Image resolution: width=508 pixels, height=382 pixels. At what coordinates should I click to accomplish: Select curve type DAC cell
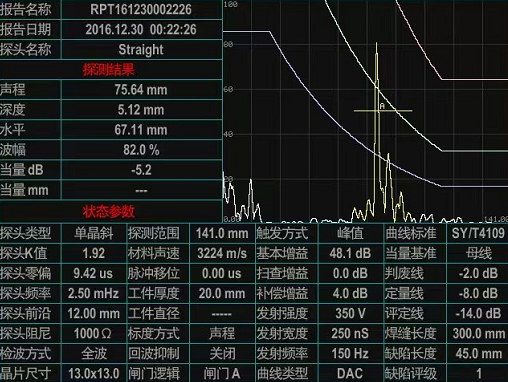350,374
